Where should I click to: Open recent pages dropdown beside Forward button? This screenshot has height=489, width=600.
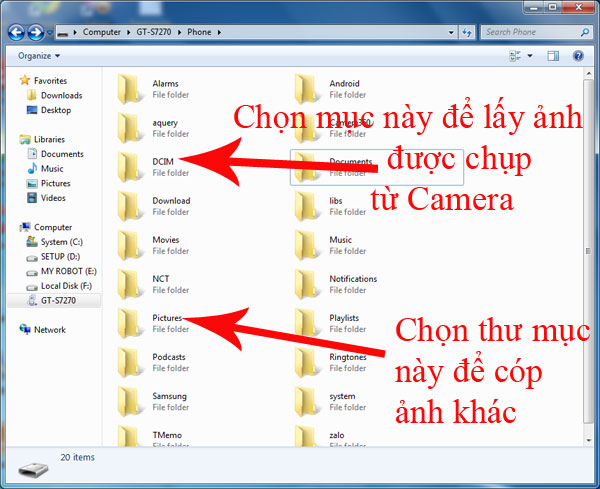tap(49, 33)
